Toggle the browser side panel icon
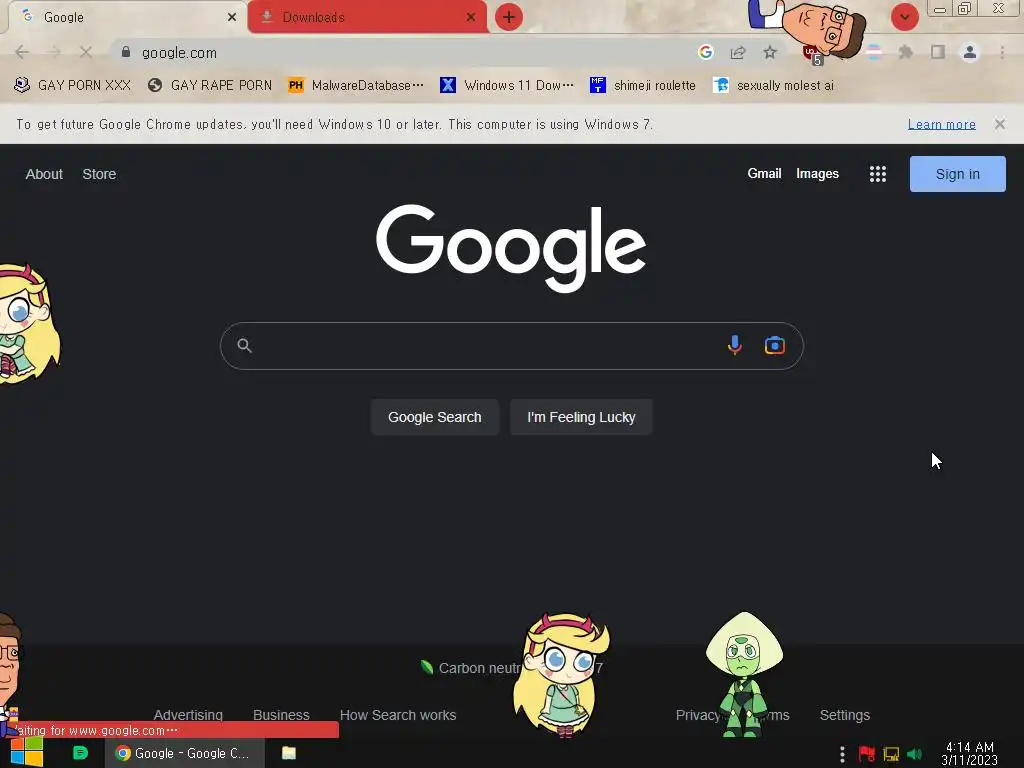Screen dimensions: 1024x768 click(x=938, y=52)
